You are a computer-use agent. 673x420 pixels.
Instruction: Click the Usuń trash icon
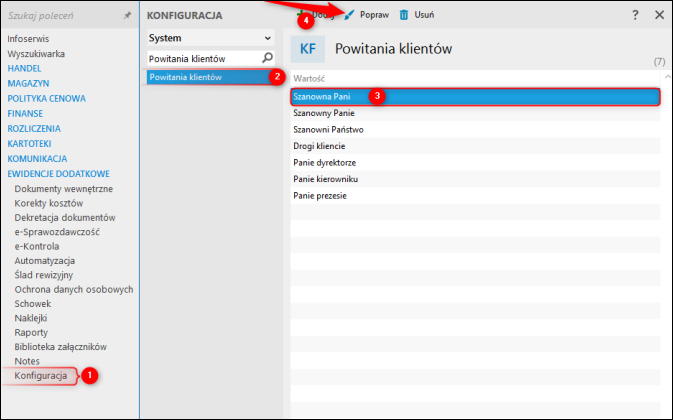pos(404,15)
